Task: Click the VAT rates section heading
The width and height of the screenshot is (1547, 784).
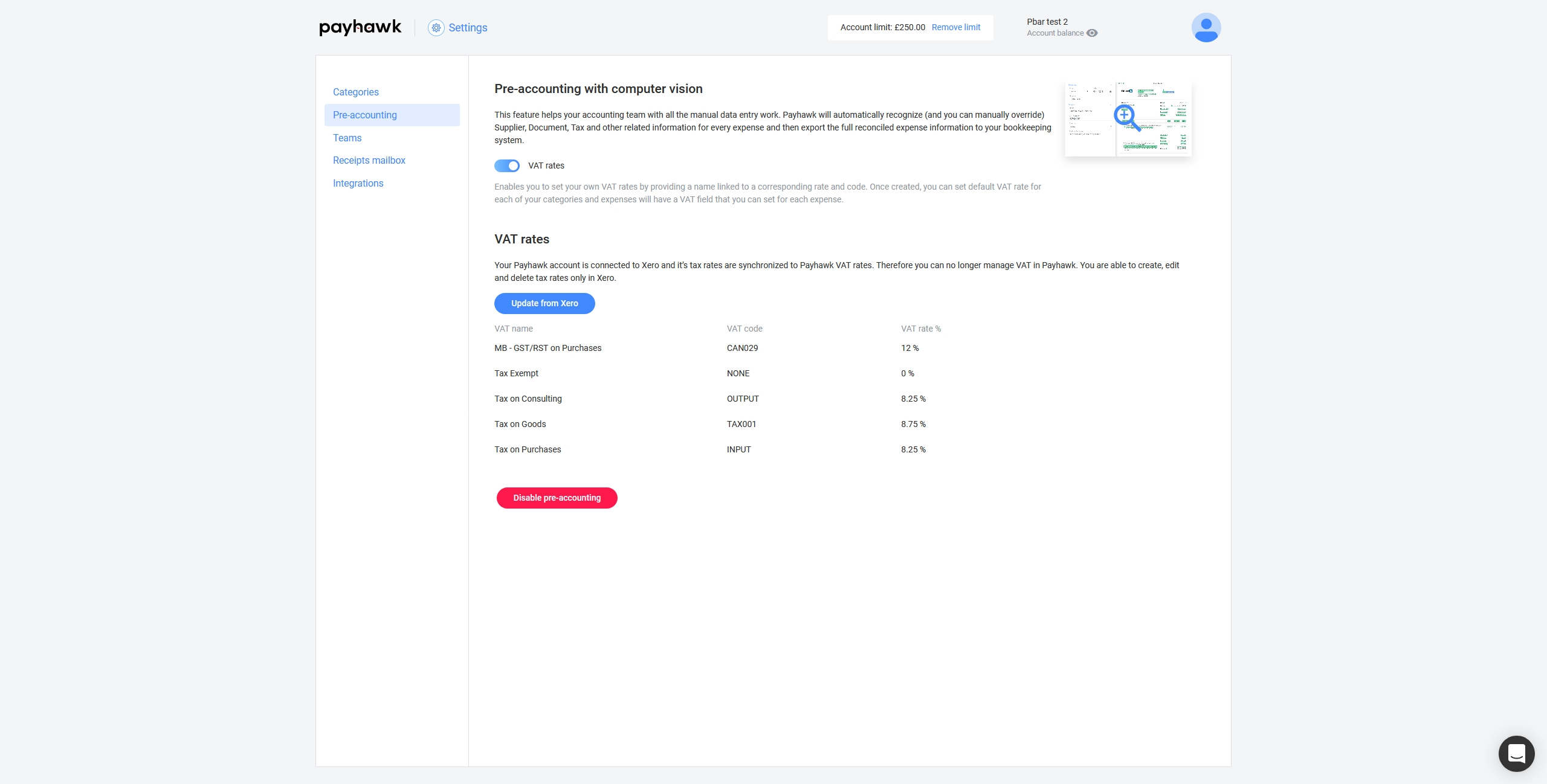Action: (522, 239)
